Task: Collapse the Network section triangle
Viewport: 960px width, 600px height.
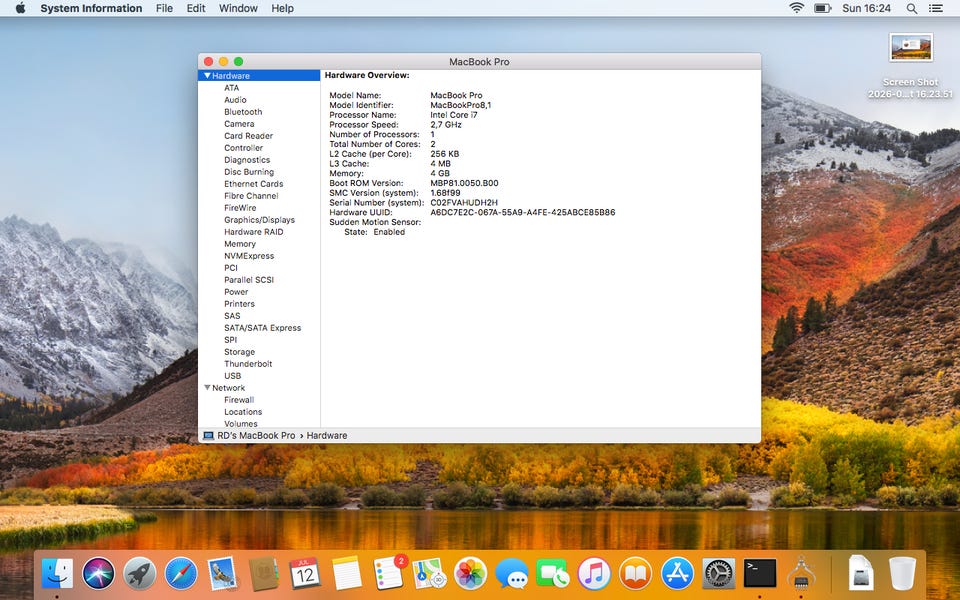Action: pyautogui.click(x=208, y=388)
